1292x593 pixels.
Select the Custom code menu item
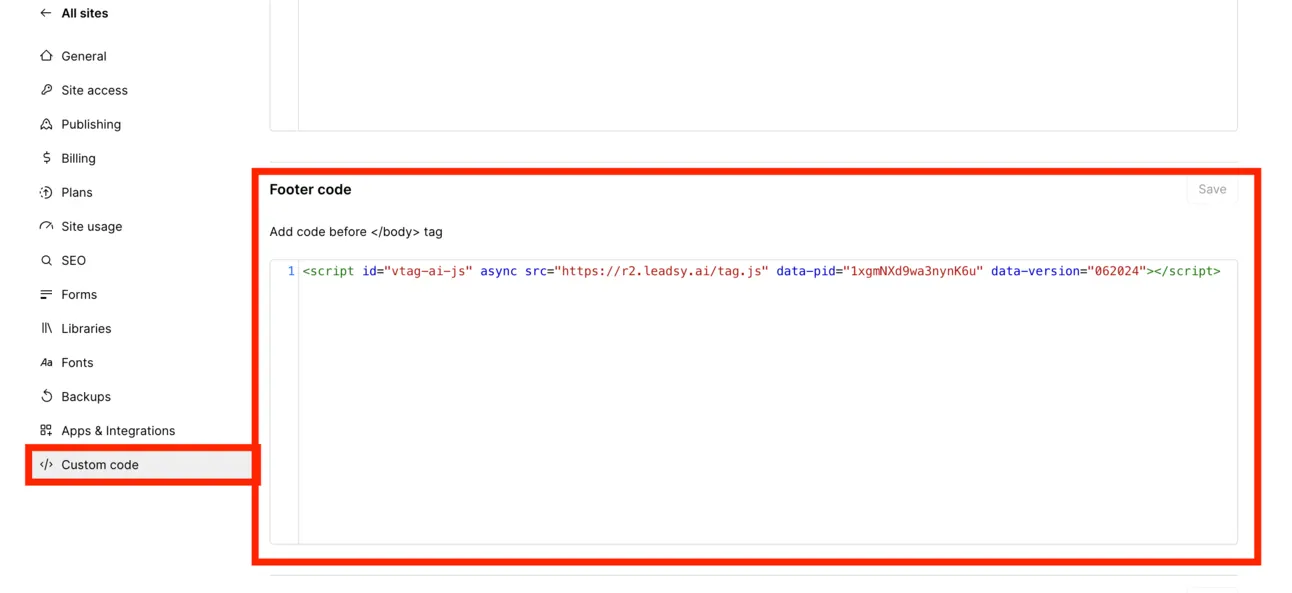142,464
